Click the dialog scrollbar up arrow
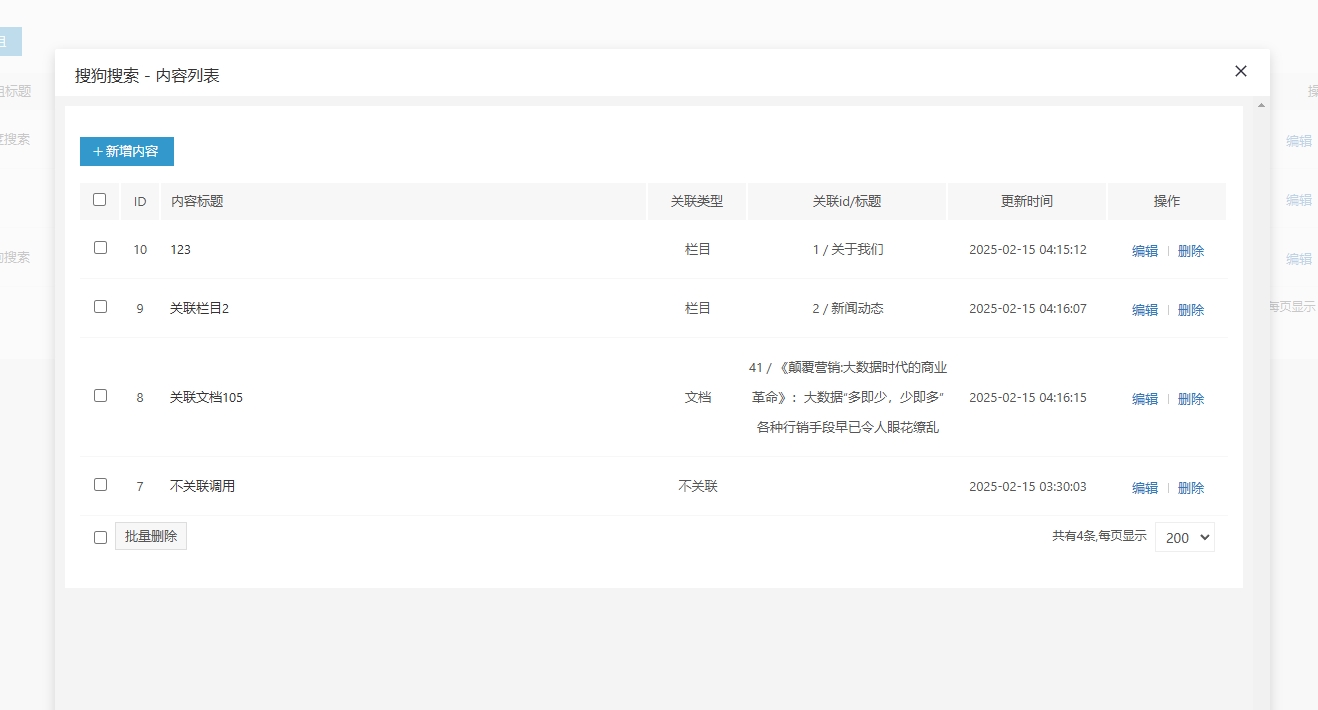Screen dimensions: 1318x710 pos(1261,105)
